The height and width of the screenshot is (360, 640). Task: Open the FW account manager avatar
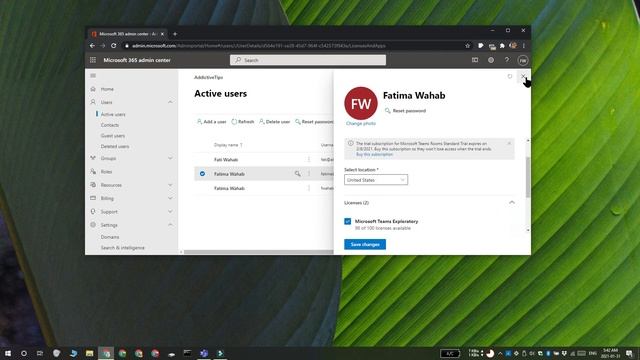[523, 60]
